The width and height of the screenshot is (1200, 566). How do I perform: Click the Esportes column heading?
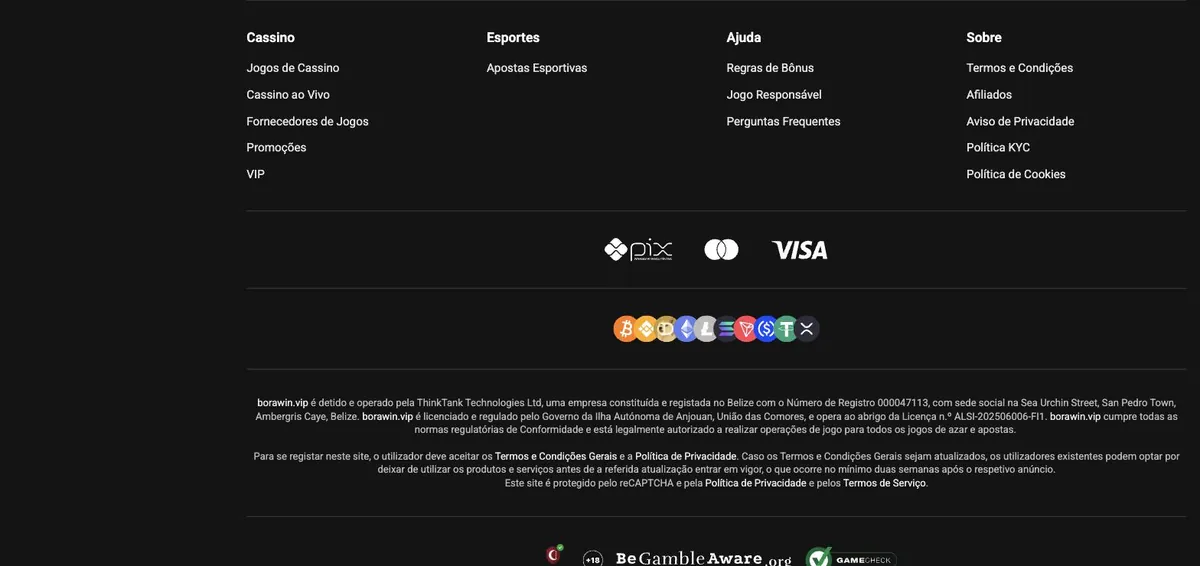point(513,38)
